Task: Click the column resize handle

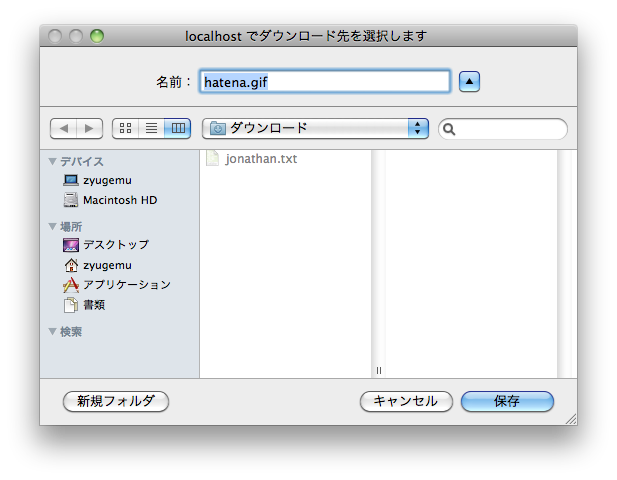Action: [379, 370]
